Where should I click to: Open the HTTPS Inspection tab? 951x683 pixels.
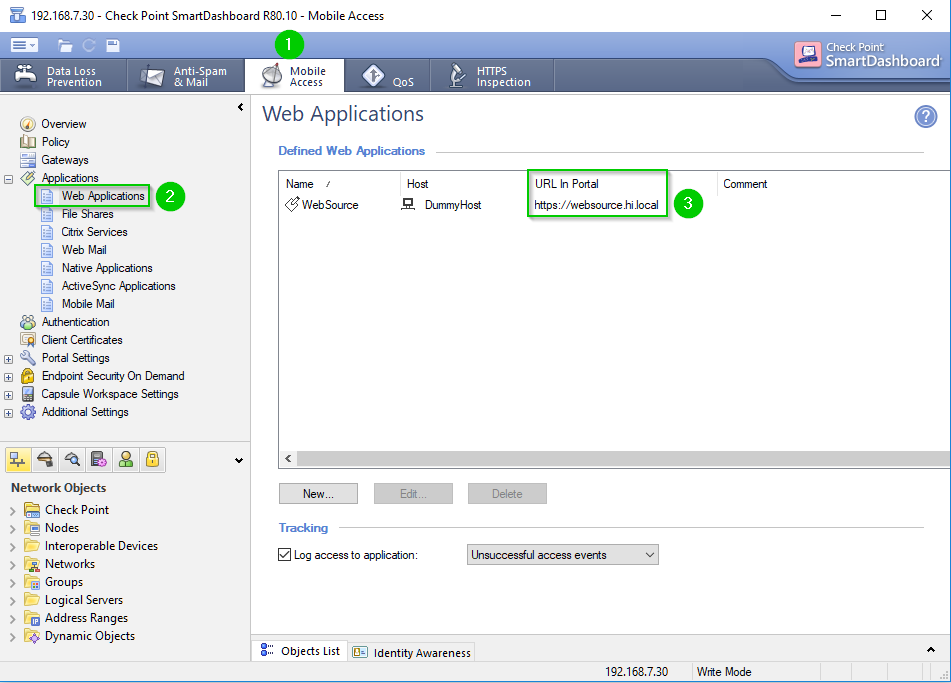point(492,76)
